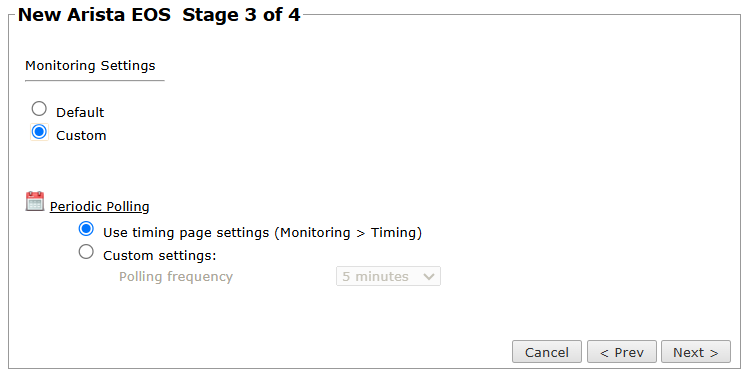Viewport: 750px width, 376px height.
Task: Click the Periodic Polling calendar icon
Action: click(x=35, y=201)
